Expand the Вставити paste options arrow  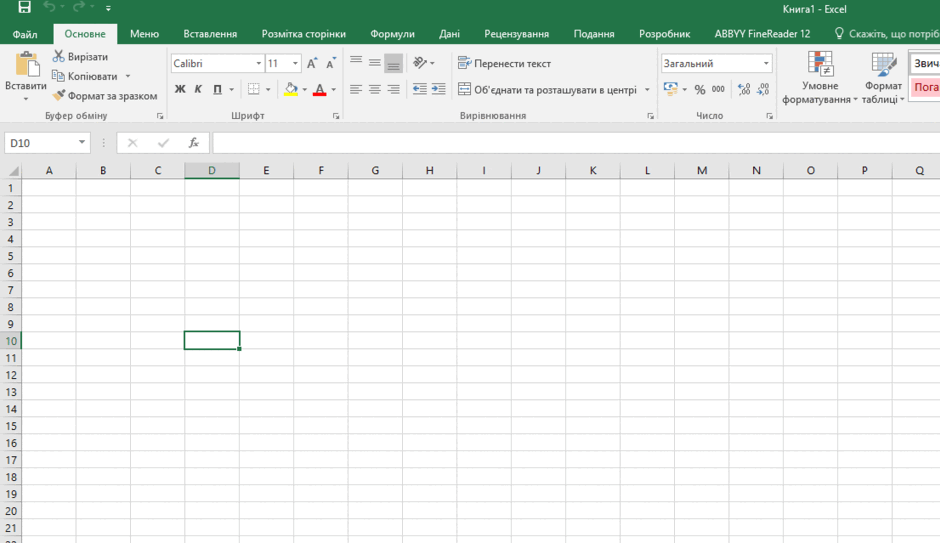pos(26,99)
